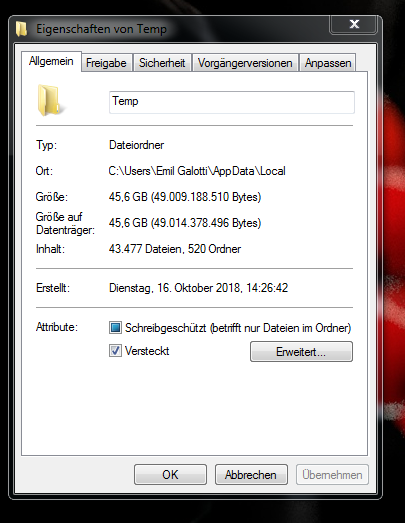Select the Vorgängerversionen tab
This screenshot has width=405, height=523.
[245, 63]
